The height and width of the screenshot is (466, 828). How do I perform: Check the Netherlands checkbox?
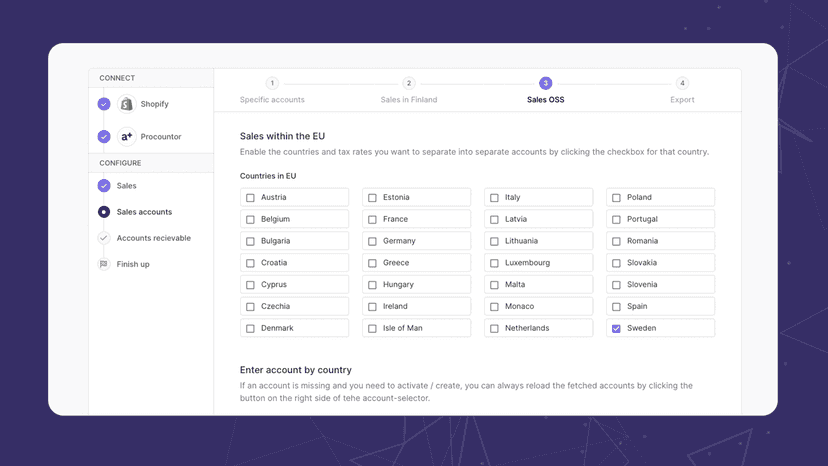coord(494,329)
